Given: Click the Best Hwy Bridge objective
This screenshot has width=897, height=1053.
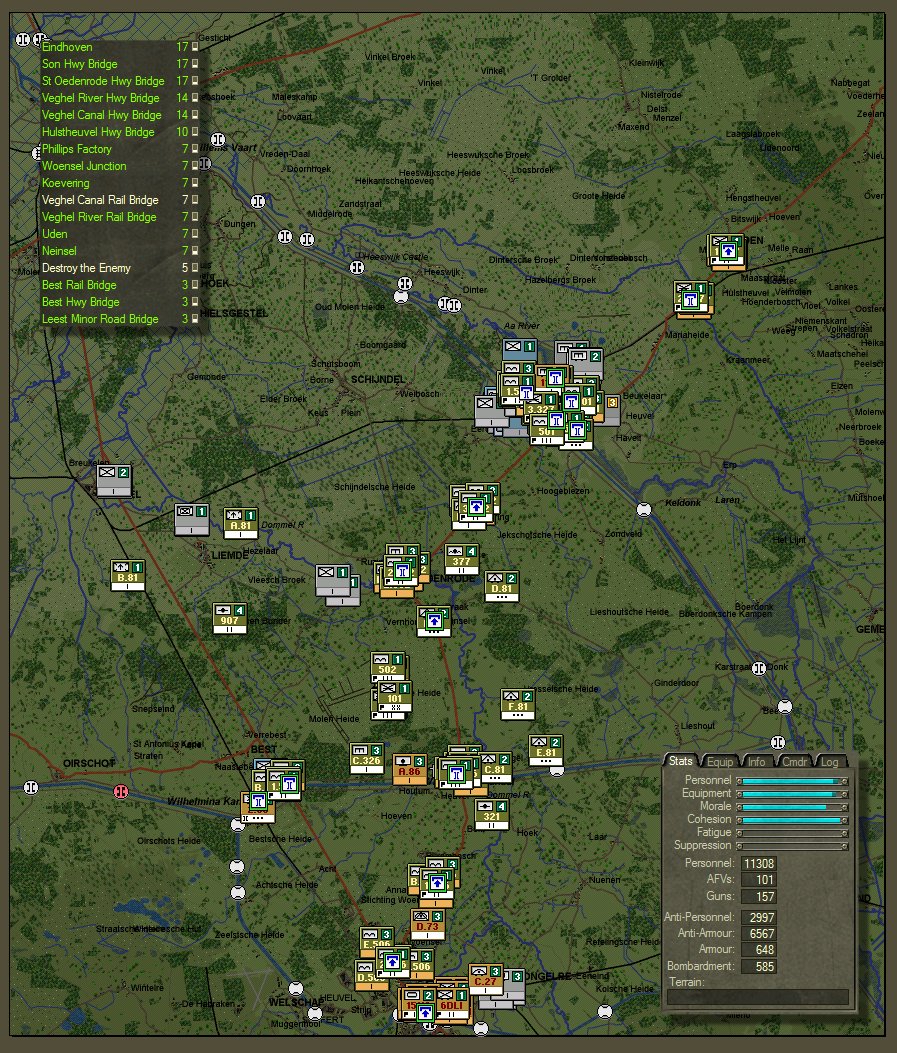Looking at the screenshot, I should click(x=81, y=302).
